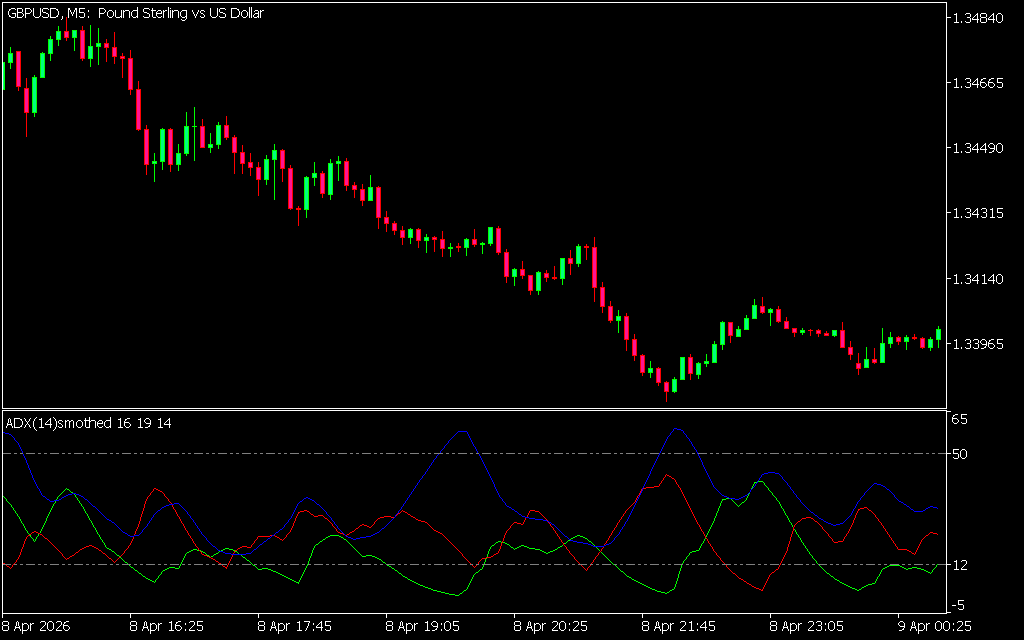Image resolution: width=1024 pixels, height=640 pixels.
Task: Click the ADX(14)smothed indicator label
Action: tap(88, 423)
